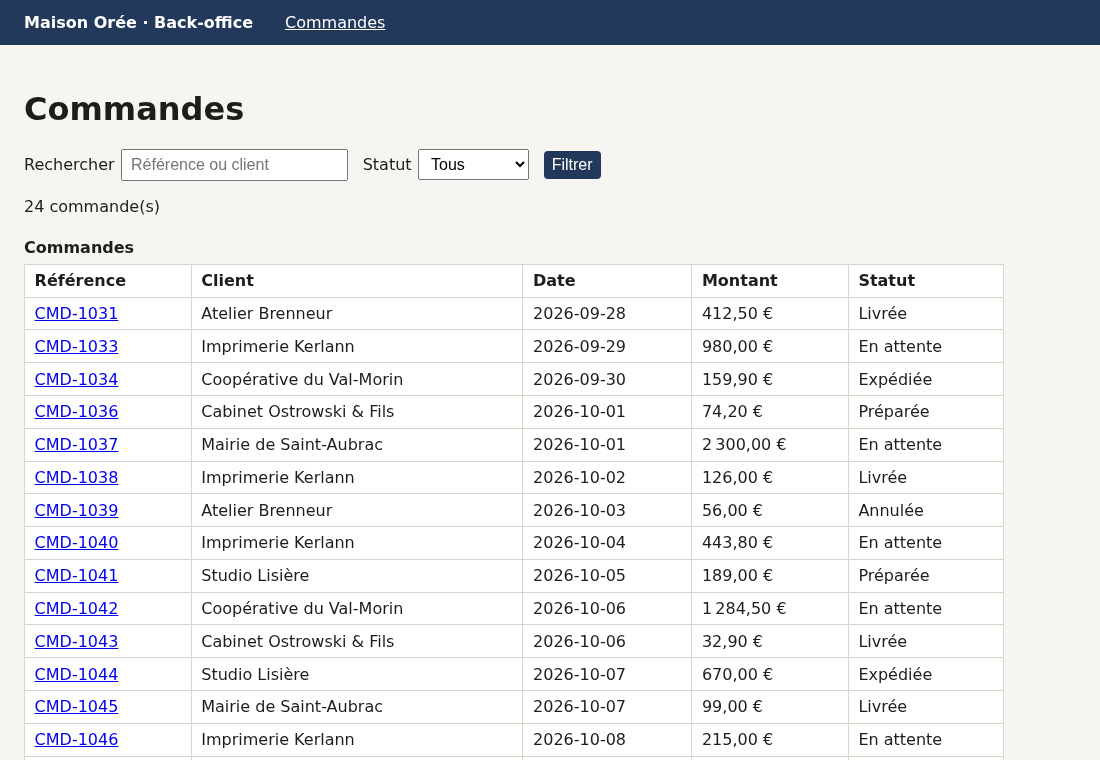Click amount 2 300,00 €
This screenshot has height=760, width=1100.
pos(744,445)
